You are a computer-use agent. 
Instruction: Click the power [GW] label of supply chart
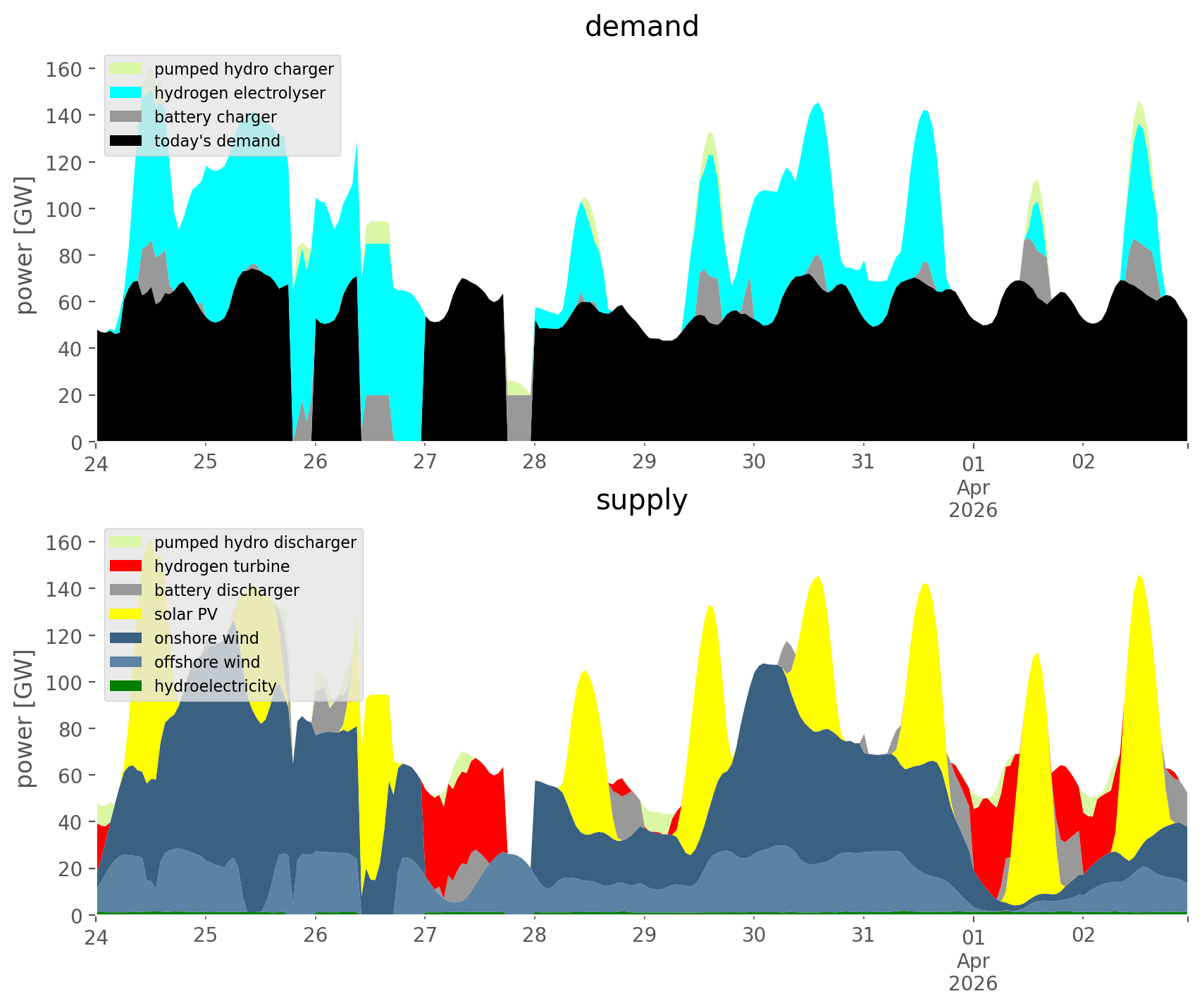tap(25, 718)
